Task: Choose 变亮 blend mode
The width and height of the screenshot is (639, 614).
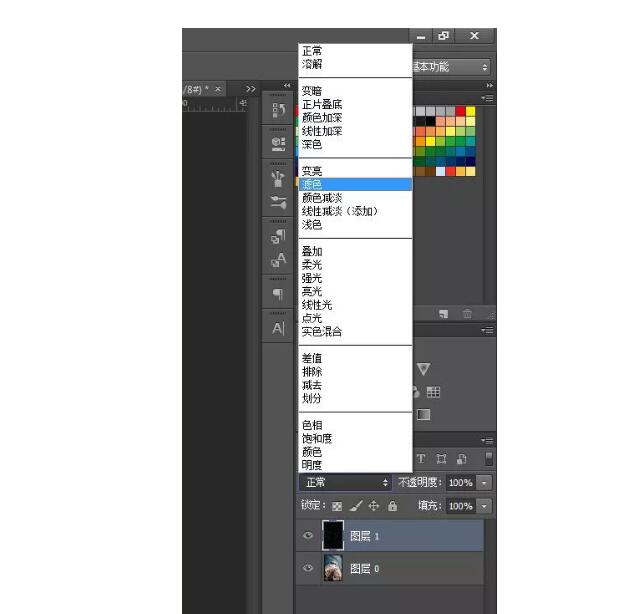Action: pos(312,171)
